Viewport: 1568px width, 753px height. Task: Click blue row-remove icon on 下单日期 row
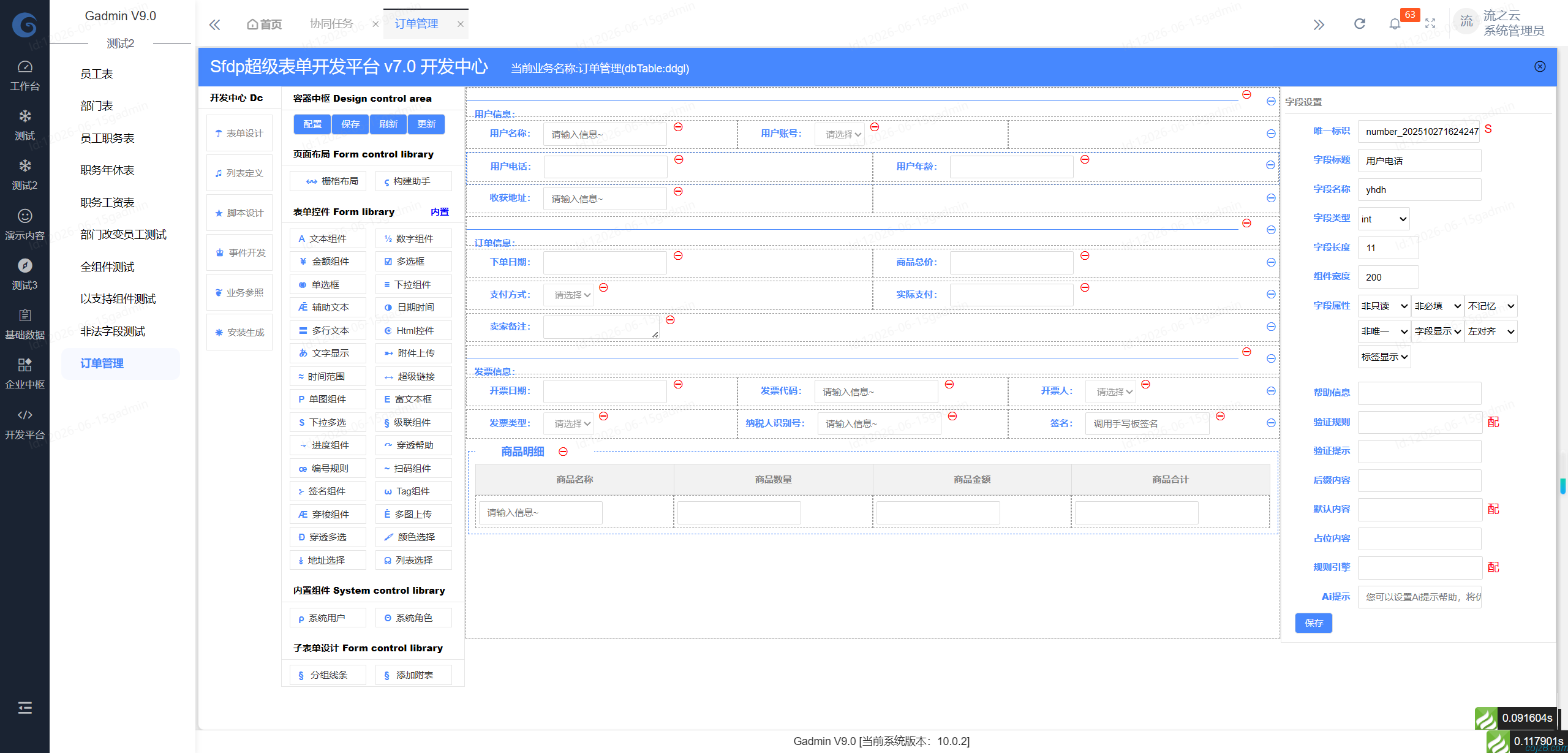(1271, 262)
